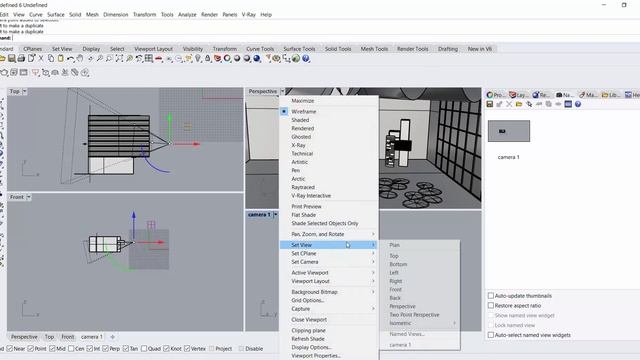Image resolution: width=640 pixels, height=360 pixels.
Task: Select the camera 1 named view thumbnail
Action: pos(509,131)
